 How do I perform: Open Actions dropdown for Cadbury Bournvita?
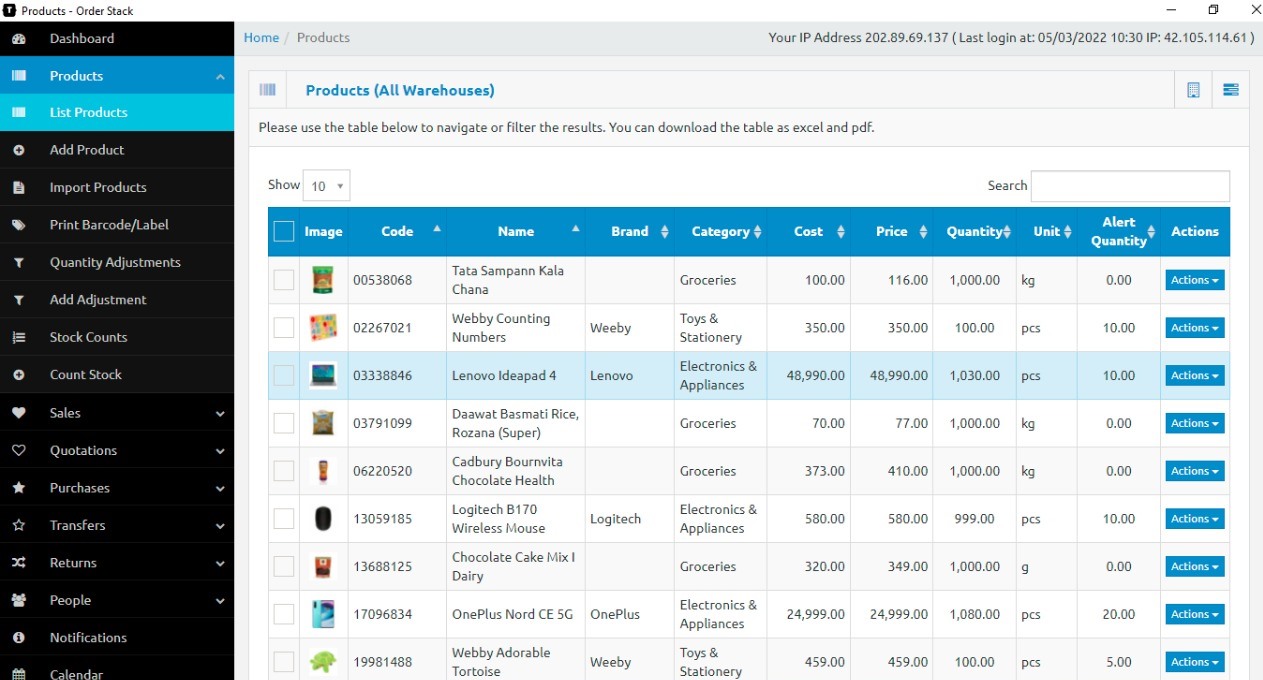(x=1195, y=471)
